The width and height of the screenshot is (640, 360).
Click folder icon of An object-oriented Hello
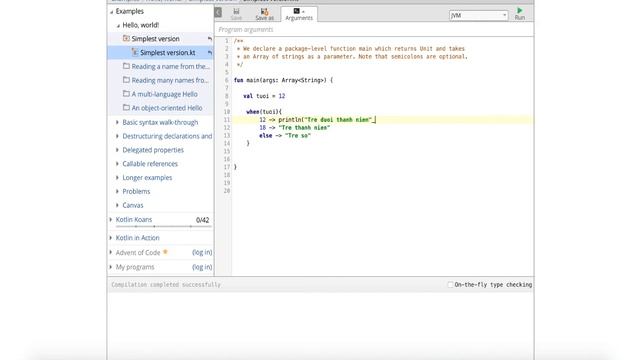(126, 107)
